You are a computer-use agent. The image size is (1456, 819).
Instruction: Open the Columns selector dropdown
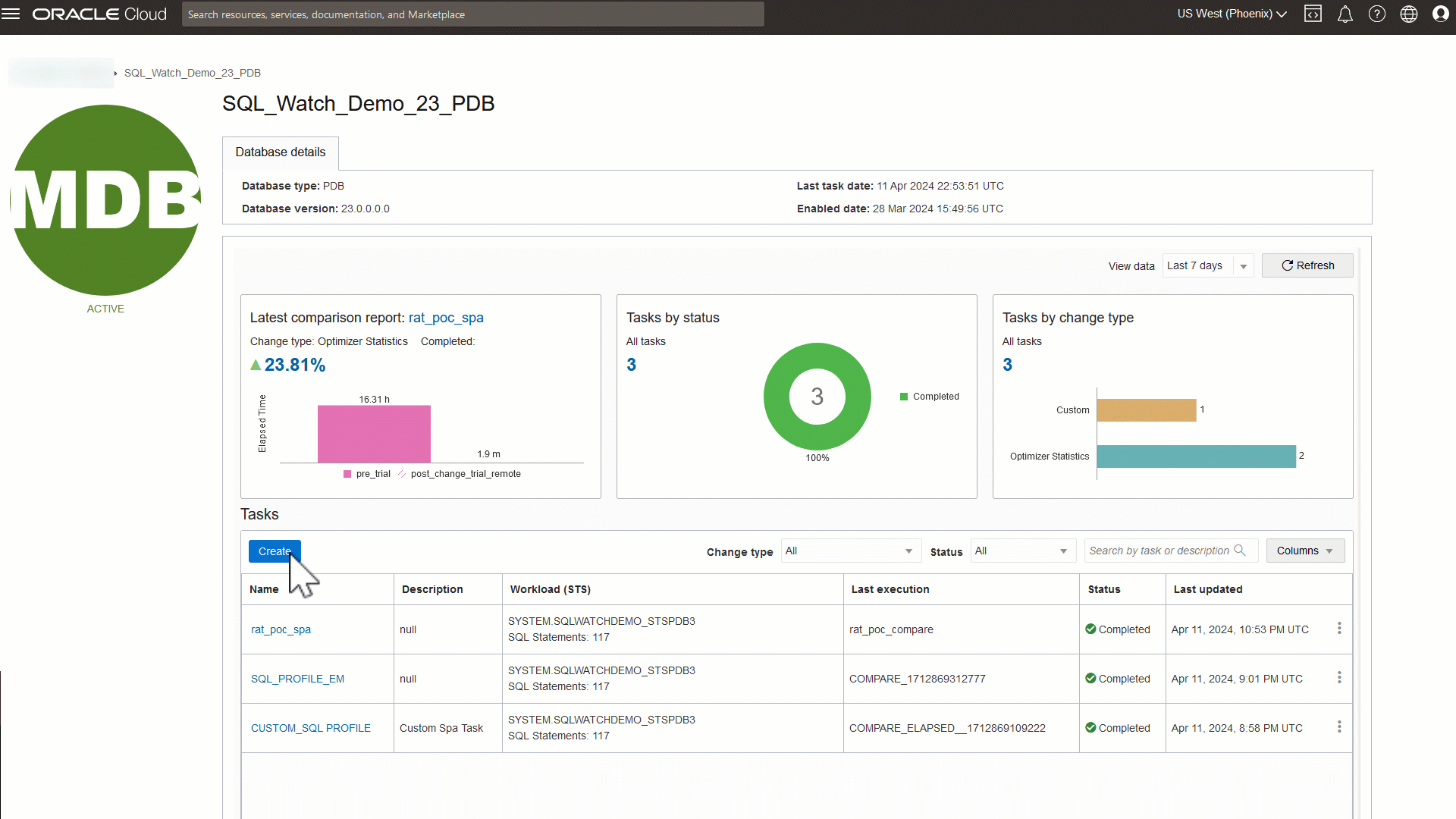[x=1305, y=551]
